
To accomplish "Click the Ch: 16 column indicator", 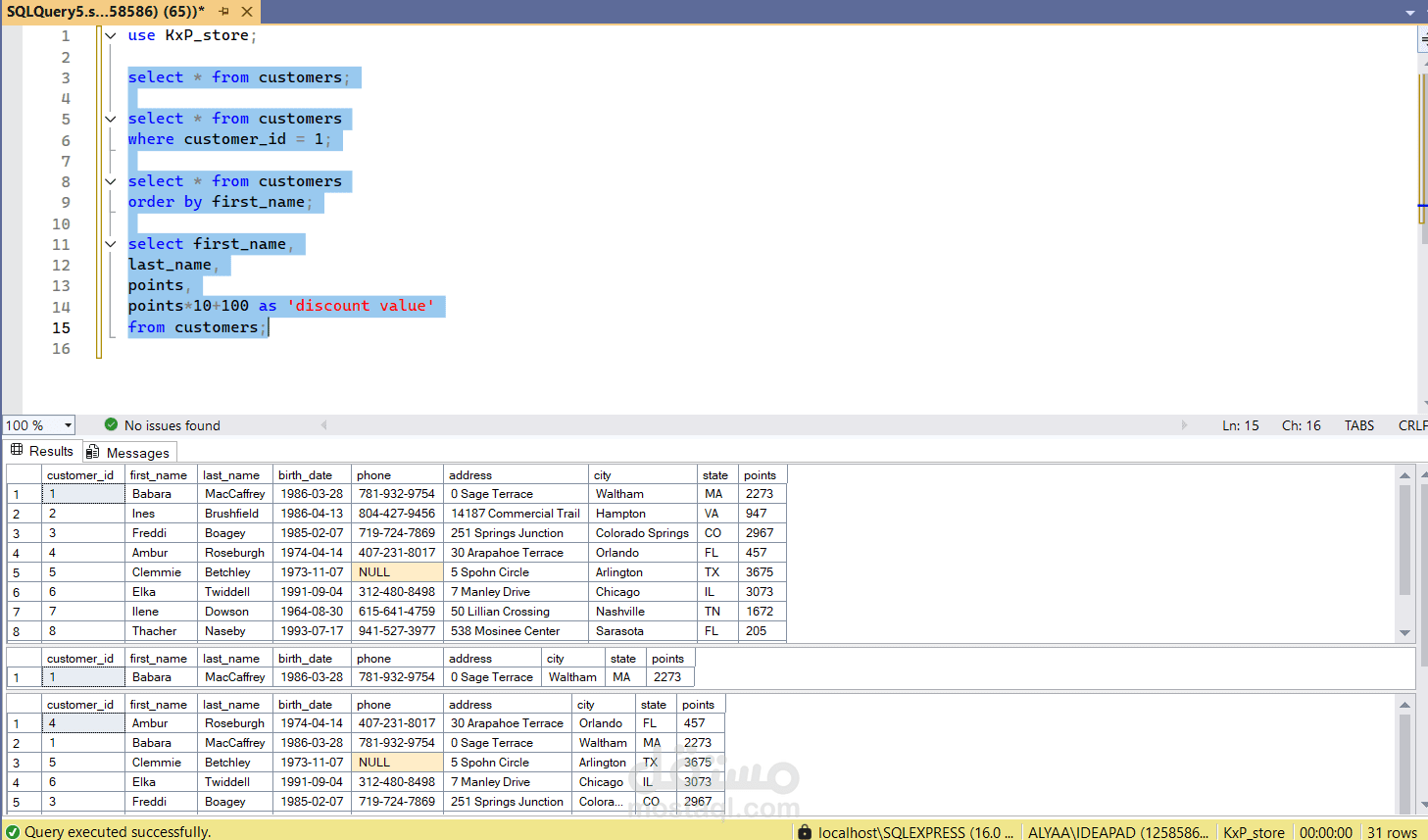I will (1302, 425).
